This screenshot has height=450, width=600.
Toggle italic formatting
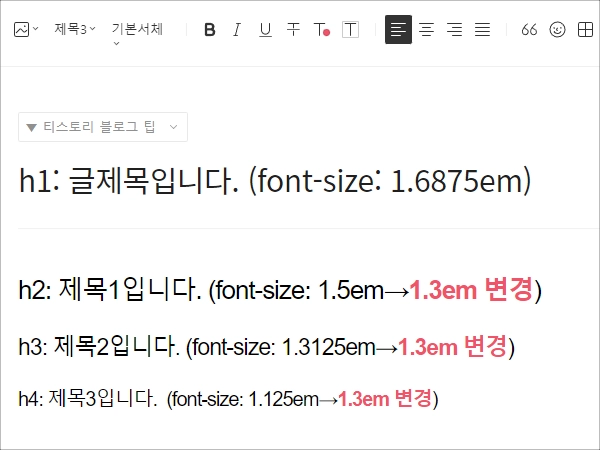tap(237, 29)
